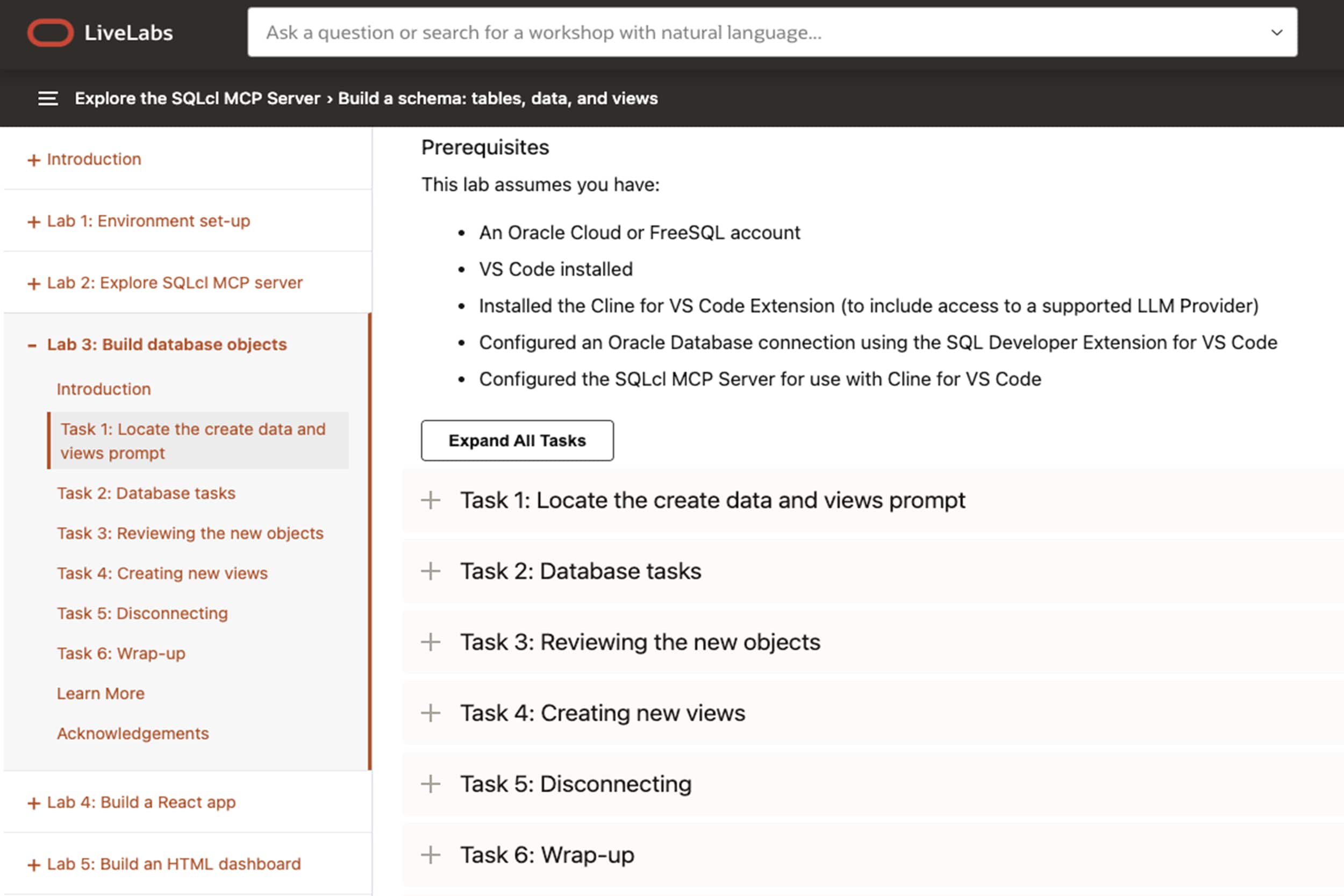Click the Oracle logo icon
The width and height of the screenshot is (1344, 896).
(51, 33)
